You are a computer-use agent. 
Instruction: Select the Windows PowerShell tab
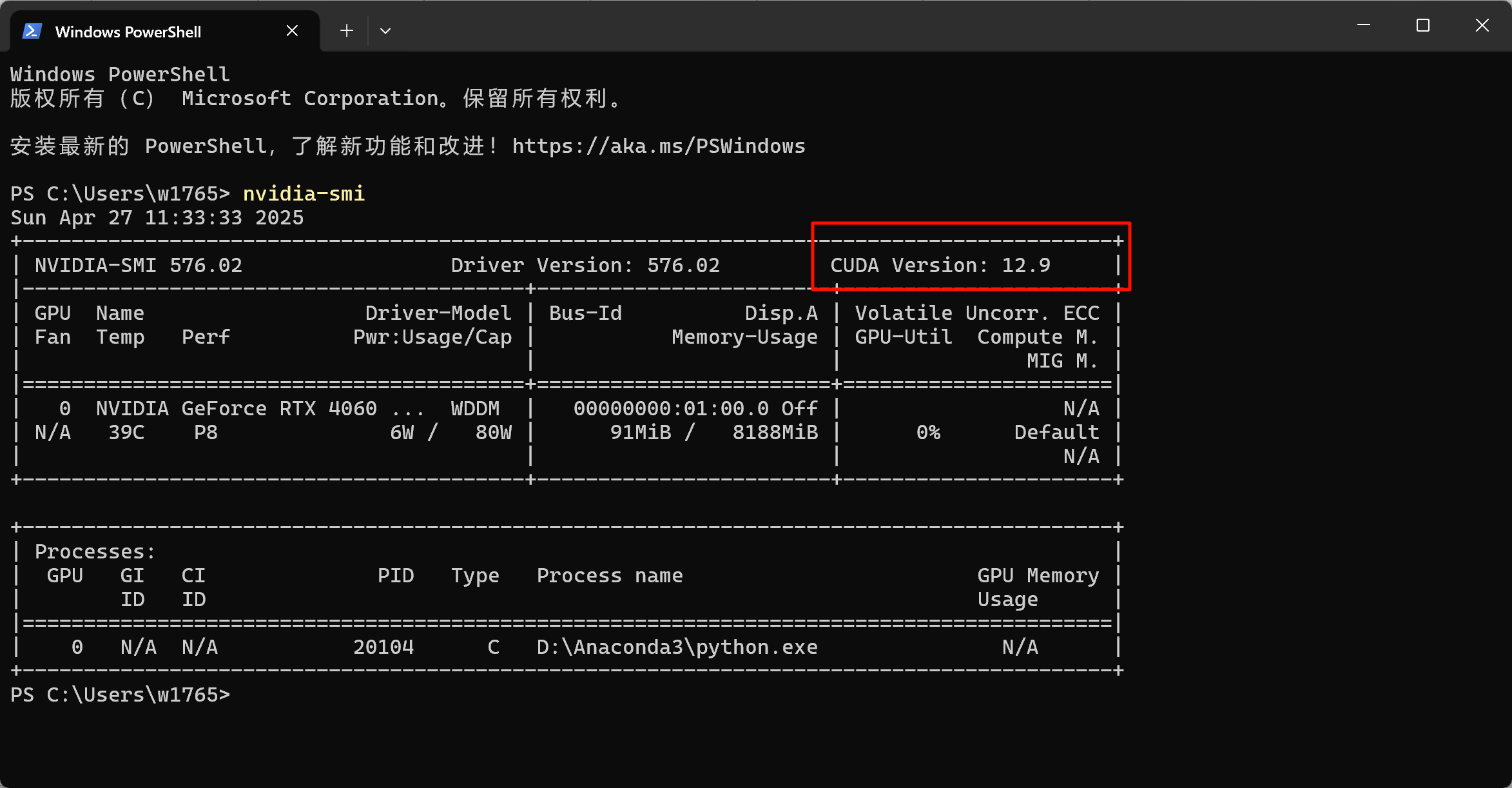pos(129,30)
